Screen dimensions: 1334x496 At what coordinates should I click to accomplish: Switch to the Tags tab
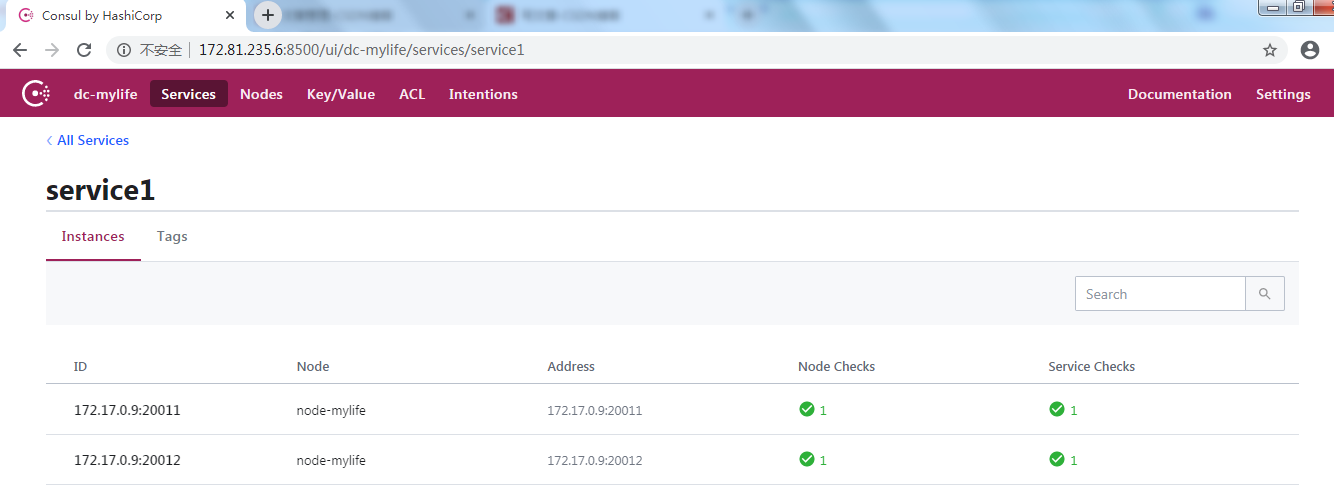coord(172,237)
